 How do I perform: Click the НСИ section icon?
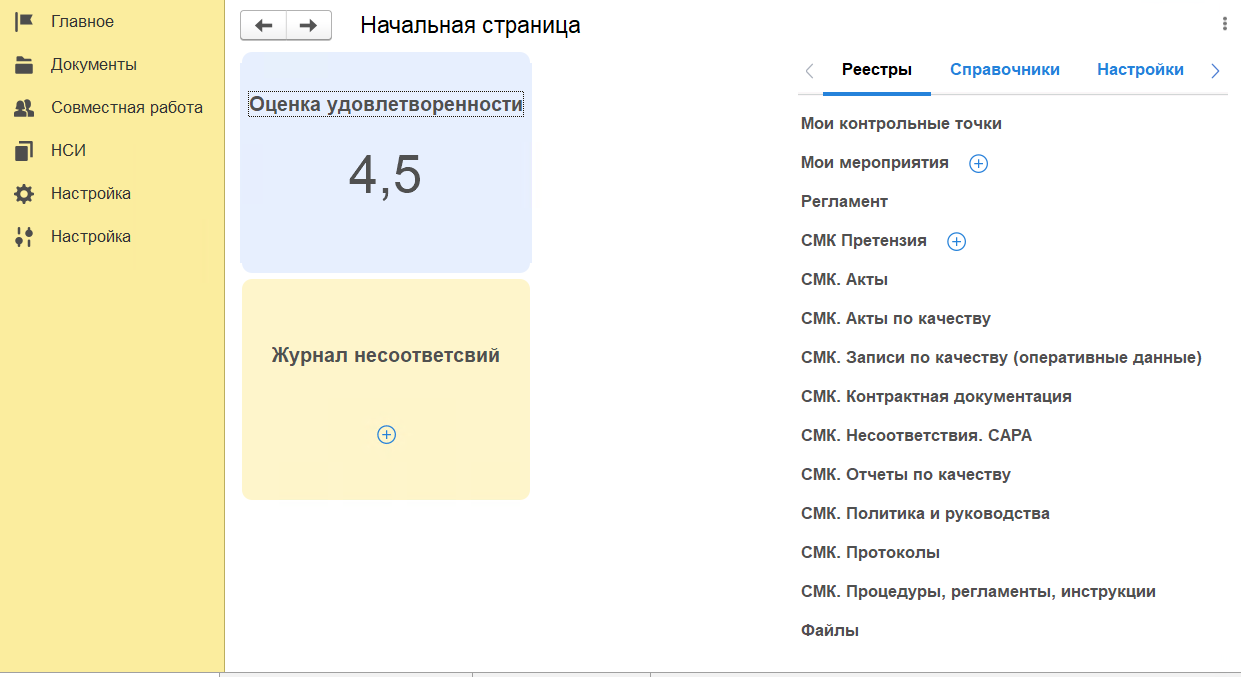pos(24,151)
